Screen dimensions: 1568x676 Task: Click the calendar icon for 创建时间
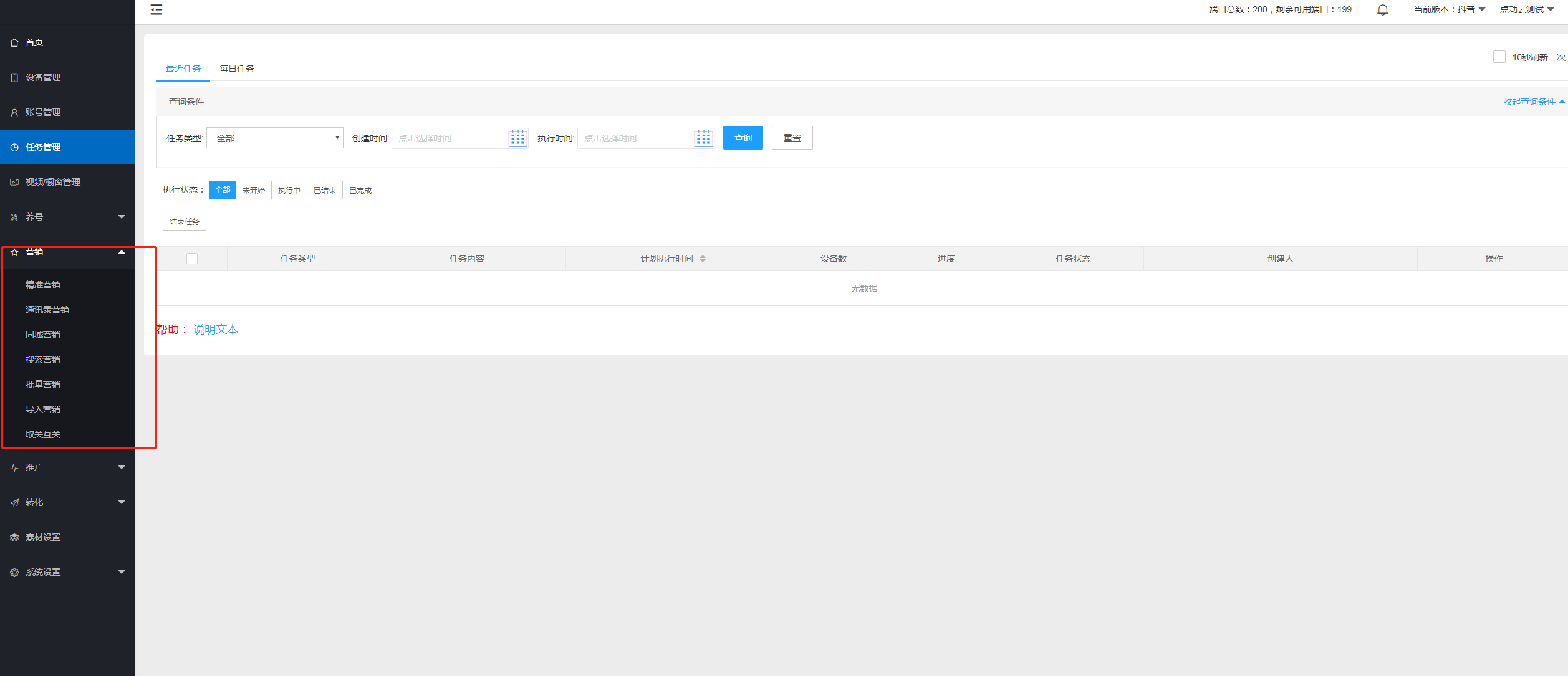(517, 138)
